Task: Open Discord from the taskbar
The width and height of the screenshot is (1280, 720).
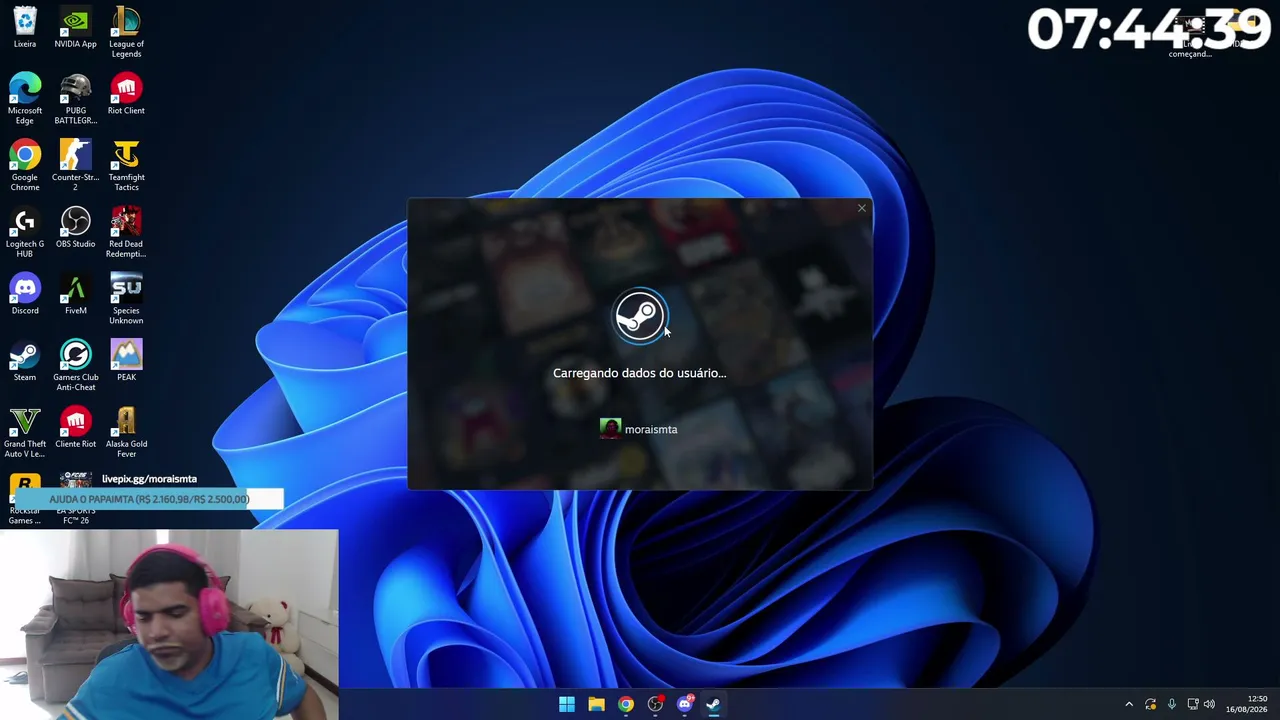Action: 684,704
